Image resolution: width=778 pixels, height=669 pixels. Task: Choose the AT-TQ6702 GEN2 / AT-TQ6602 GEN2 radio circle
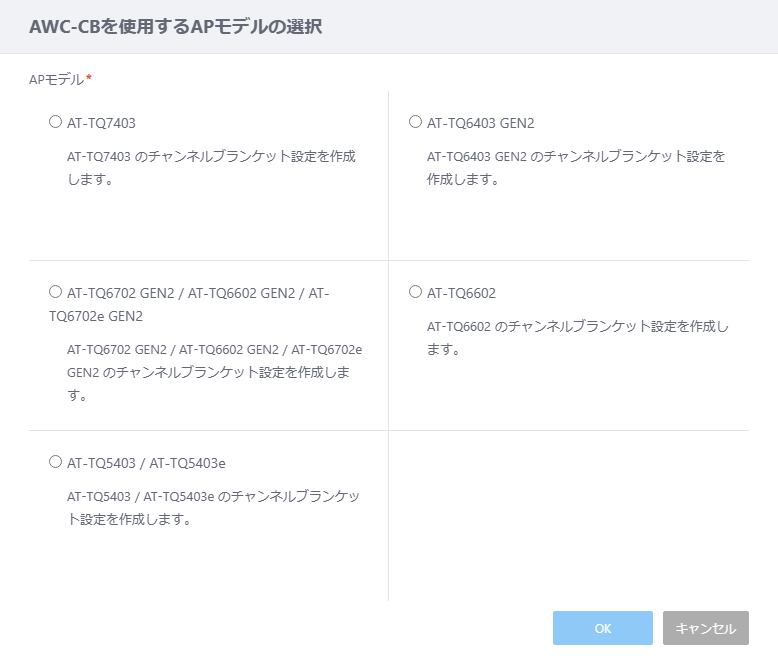coord(55,292)
